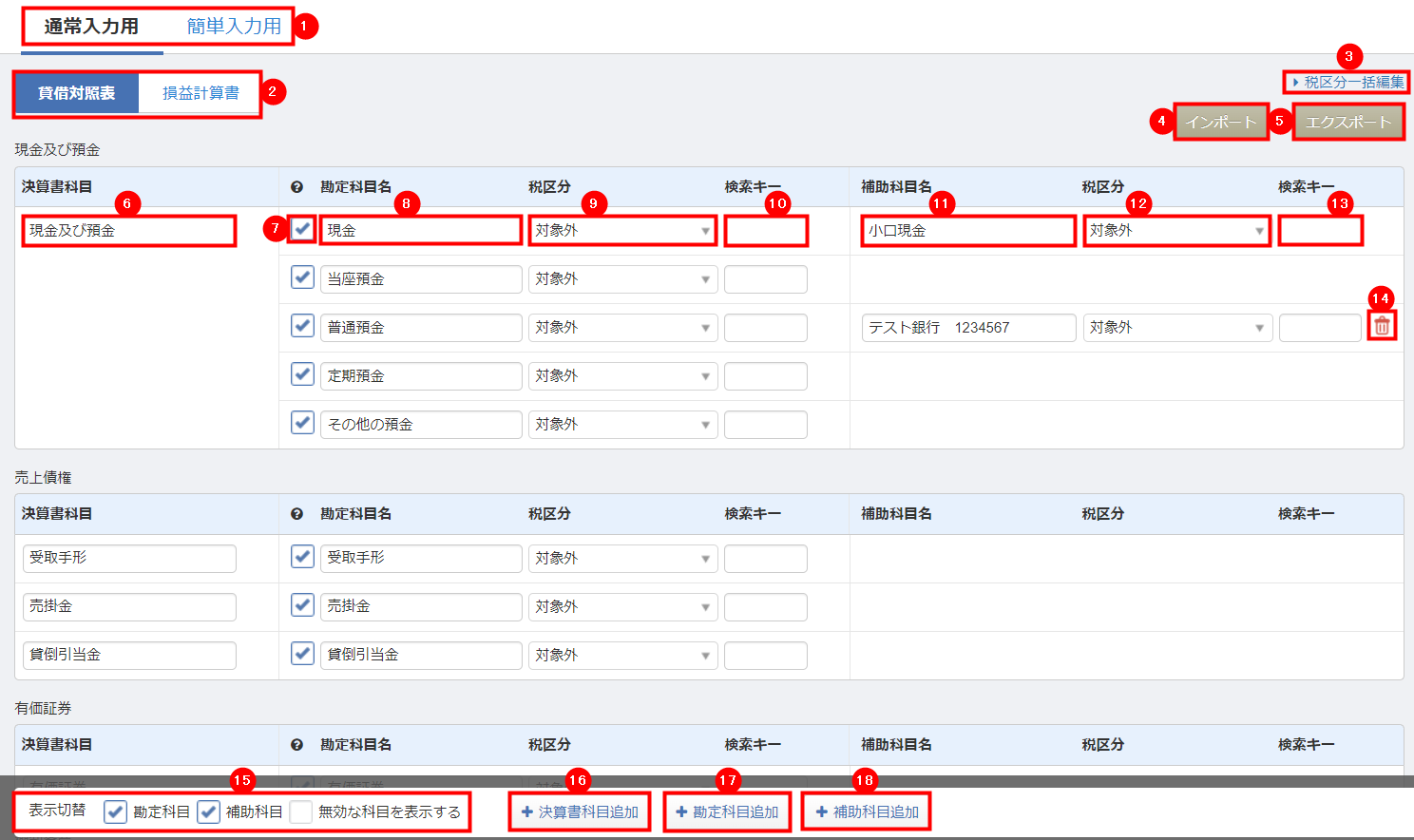Switch to 通常入力用 tab
The width and height of the screenshot is (1414, 840).
tap(91, 27)
